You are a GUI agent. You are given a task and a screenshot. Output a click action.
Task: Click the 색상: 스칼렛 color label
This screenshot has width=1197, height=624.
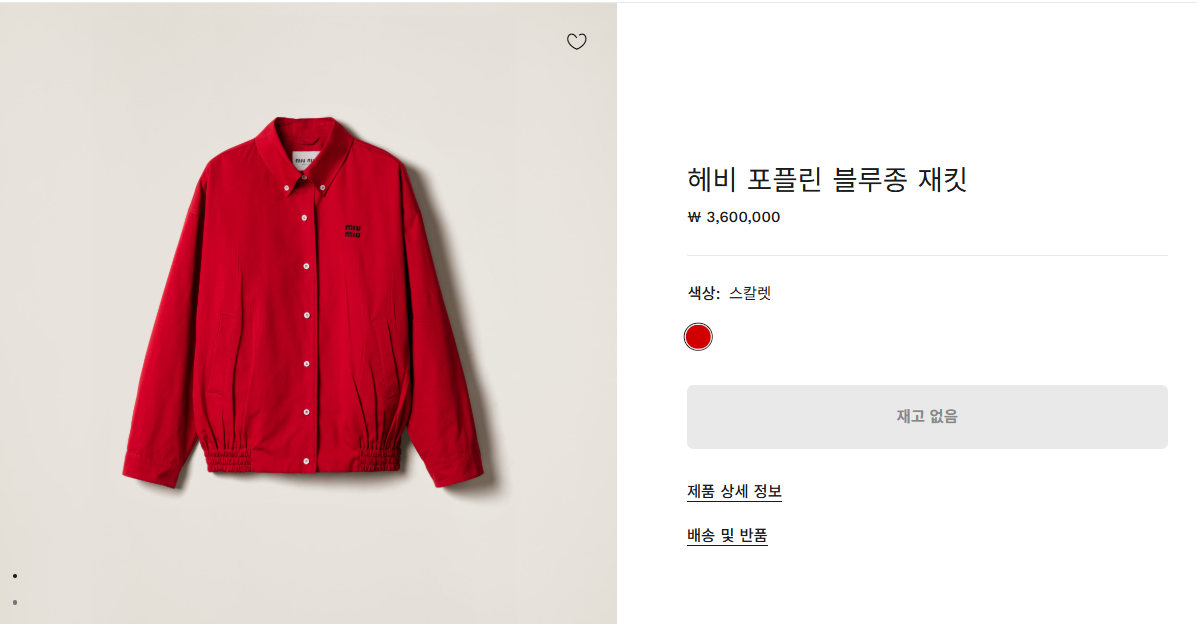pos(729,293)
